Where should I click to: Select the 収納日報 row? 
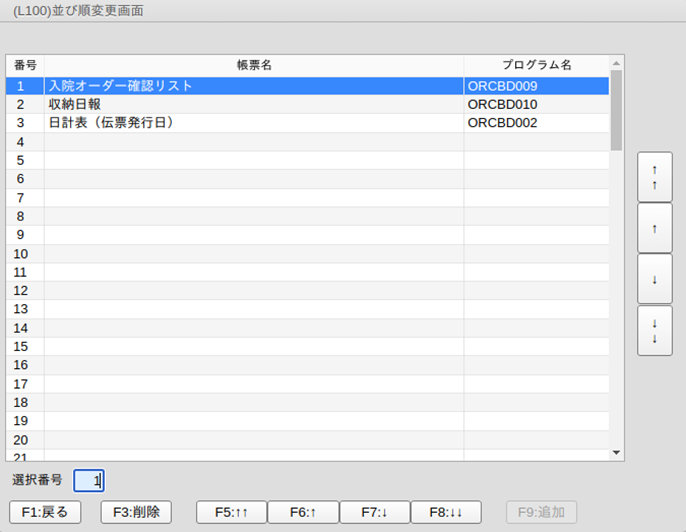(307, 105)
